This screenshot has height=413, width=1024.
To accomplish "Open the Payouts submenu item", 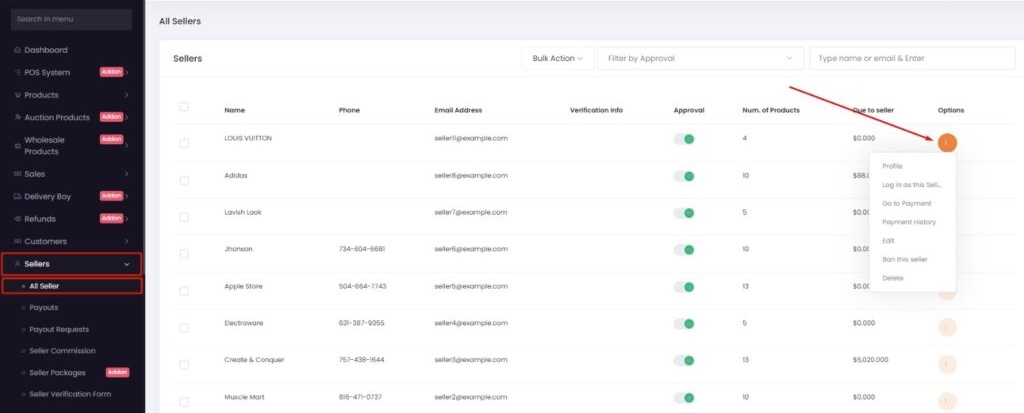I will pos(44,308).
